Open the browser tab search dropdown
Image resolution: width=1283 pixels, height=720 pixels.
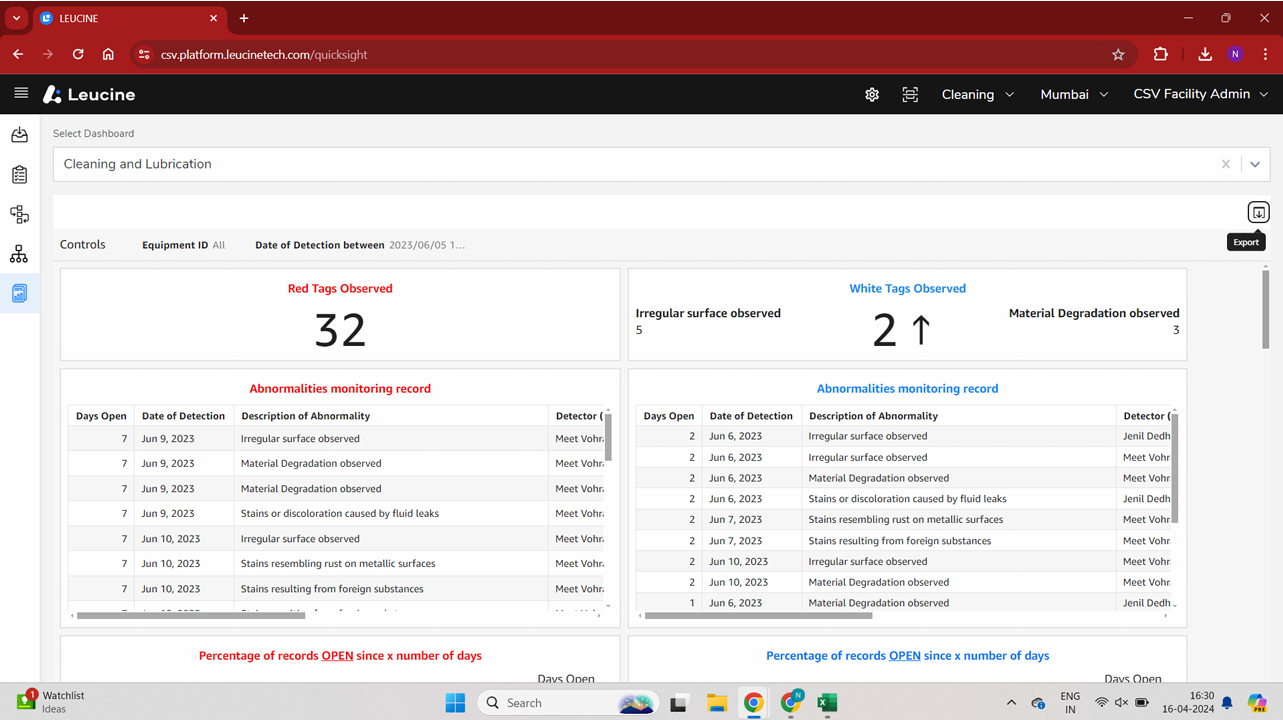17,18
